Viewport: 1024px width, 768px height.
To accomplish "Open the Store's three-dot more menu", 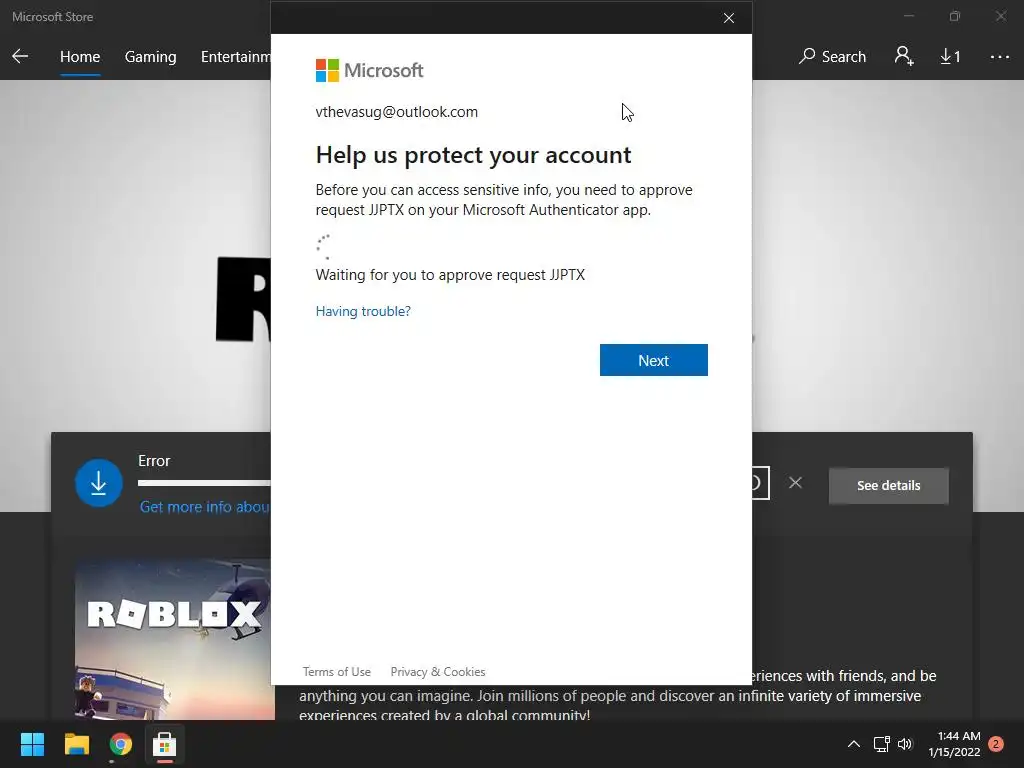I will pyautogui.click(x=999, y=57).
